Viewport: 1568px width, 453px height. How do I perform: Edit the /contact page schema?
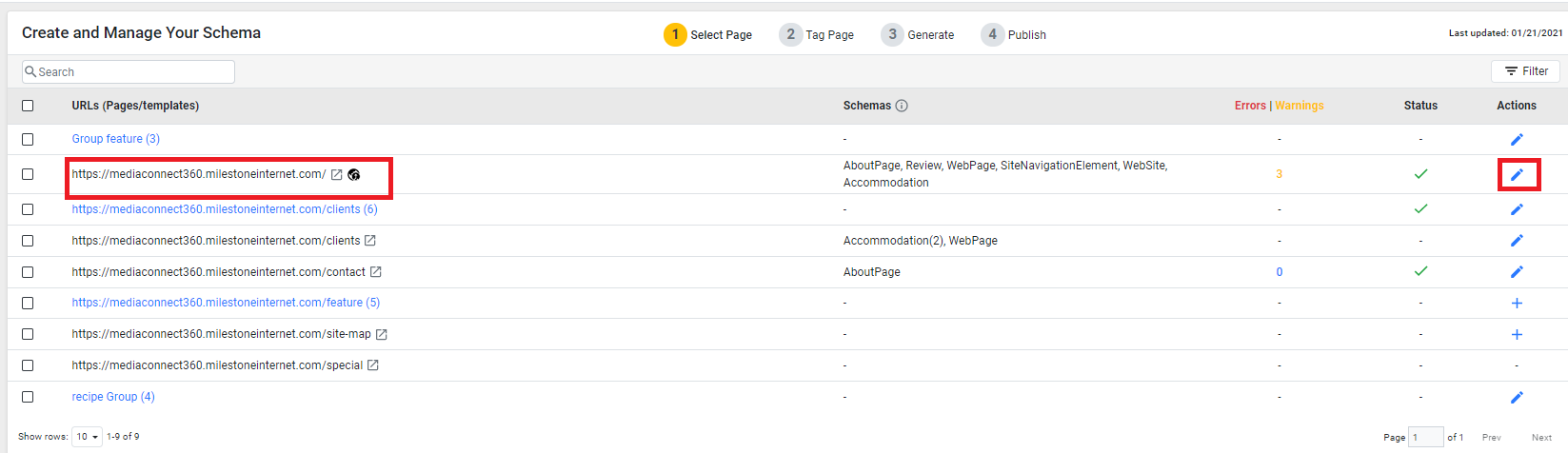(x=1517, y=272)
